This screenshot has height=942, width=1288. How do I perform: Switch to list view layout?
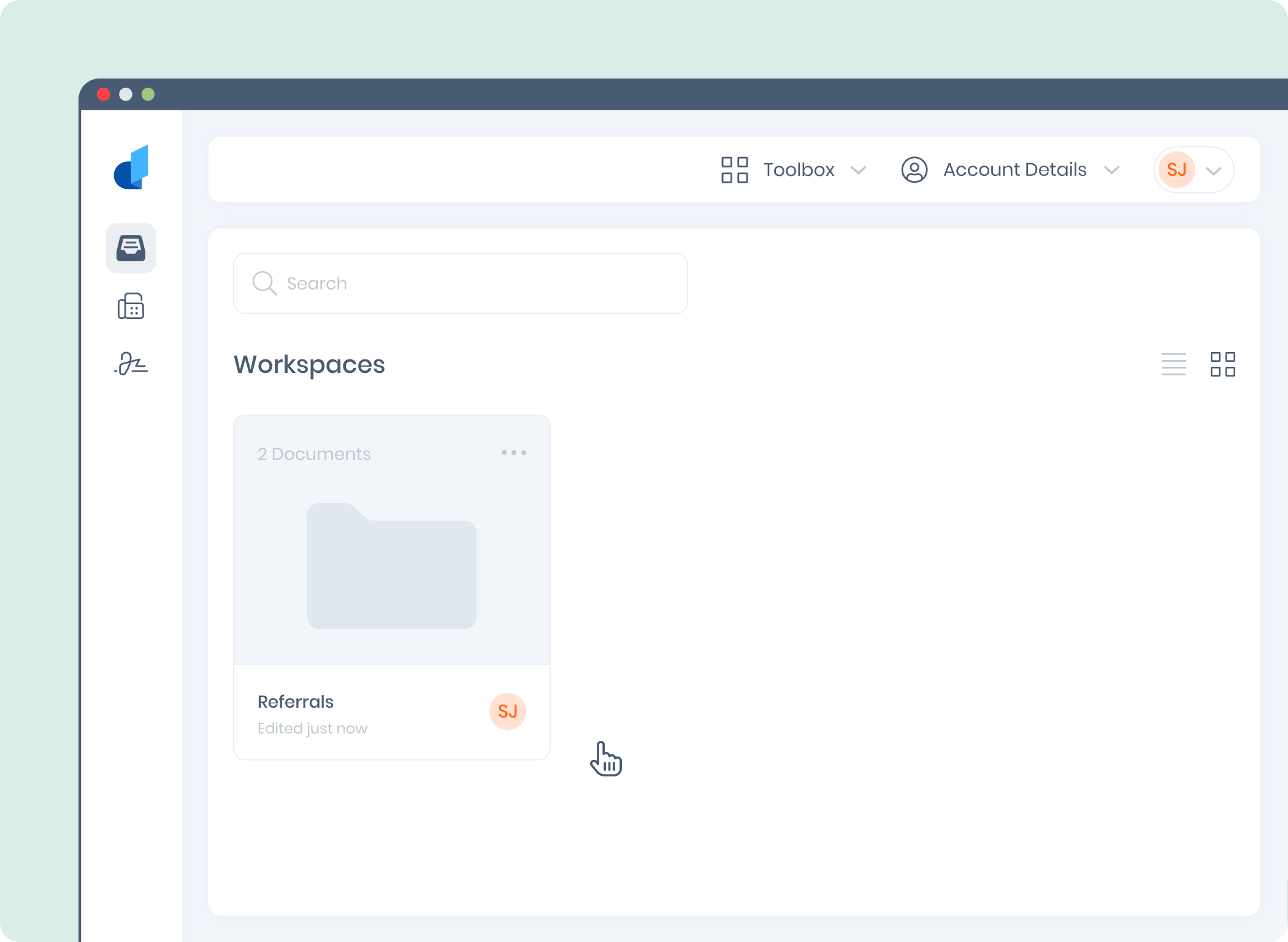pos(1173,364)
